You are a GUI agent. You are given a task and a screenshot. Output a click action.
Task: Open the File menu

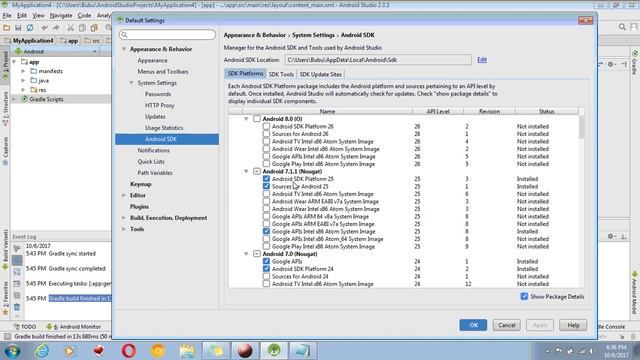click(7, 16)
